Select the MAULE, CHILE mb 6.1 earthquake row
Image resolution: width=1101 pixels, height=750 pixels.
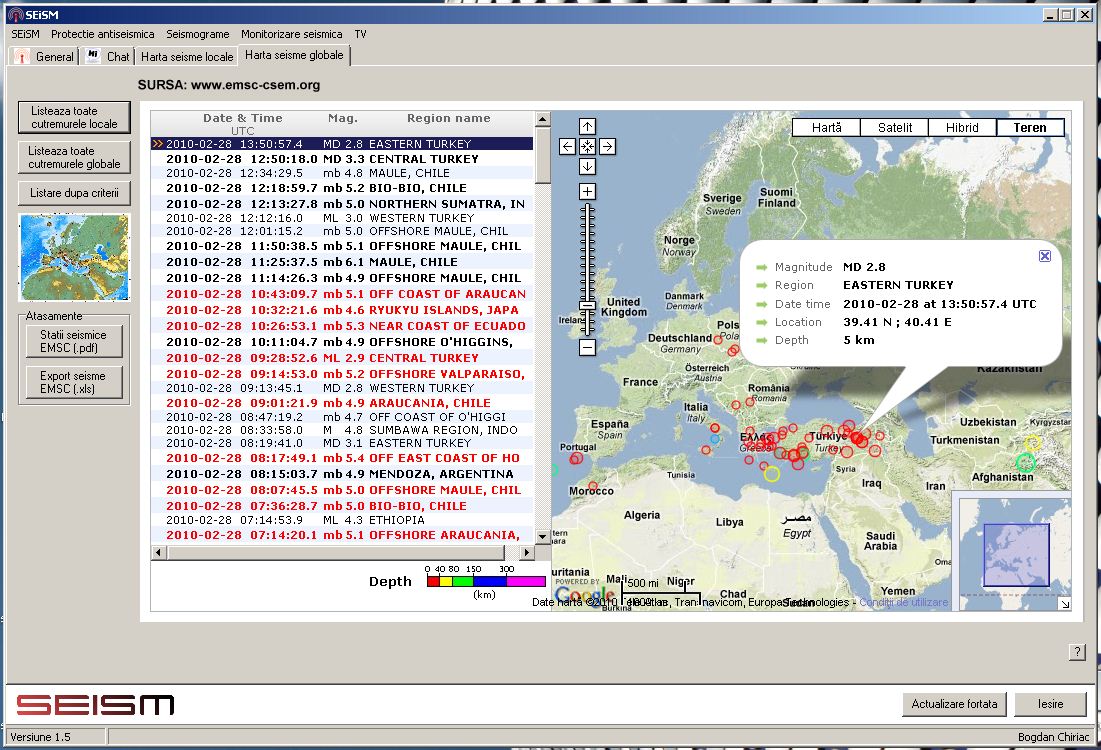point(340,262)
